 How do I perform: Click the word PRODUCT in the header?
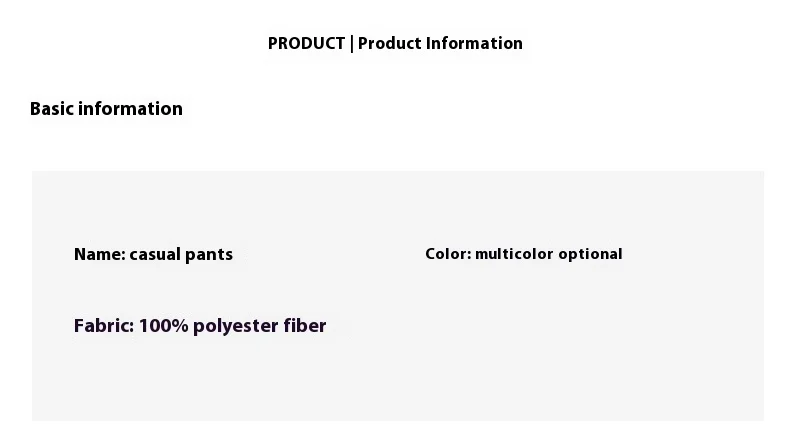[x=306, y=43]
